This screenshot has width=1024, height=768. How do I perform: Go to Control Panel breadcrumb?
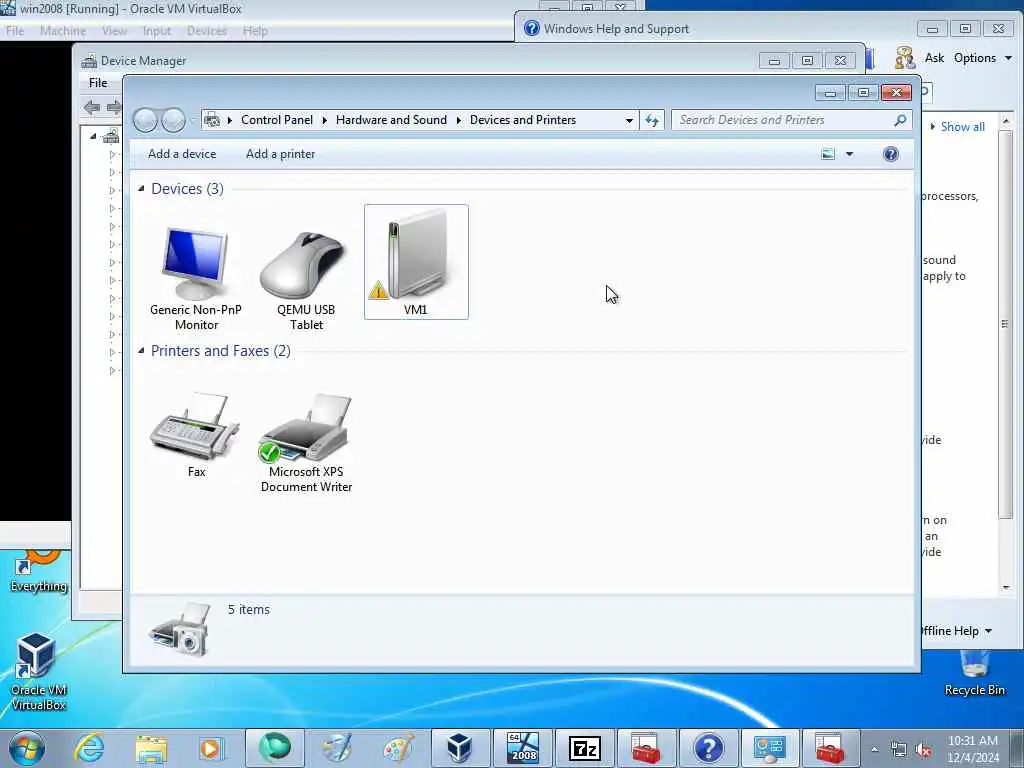[x=277, y=120]
